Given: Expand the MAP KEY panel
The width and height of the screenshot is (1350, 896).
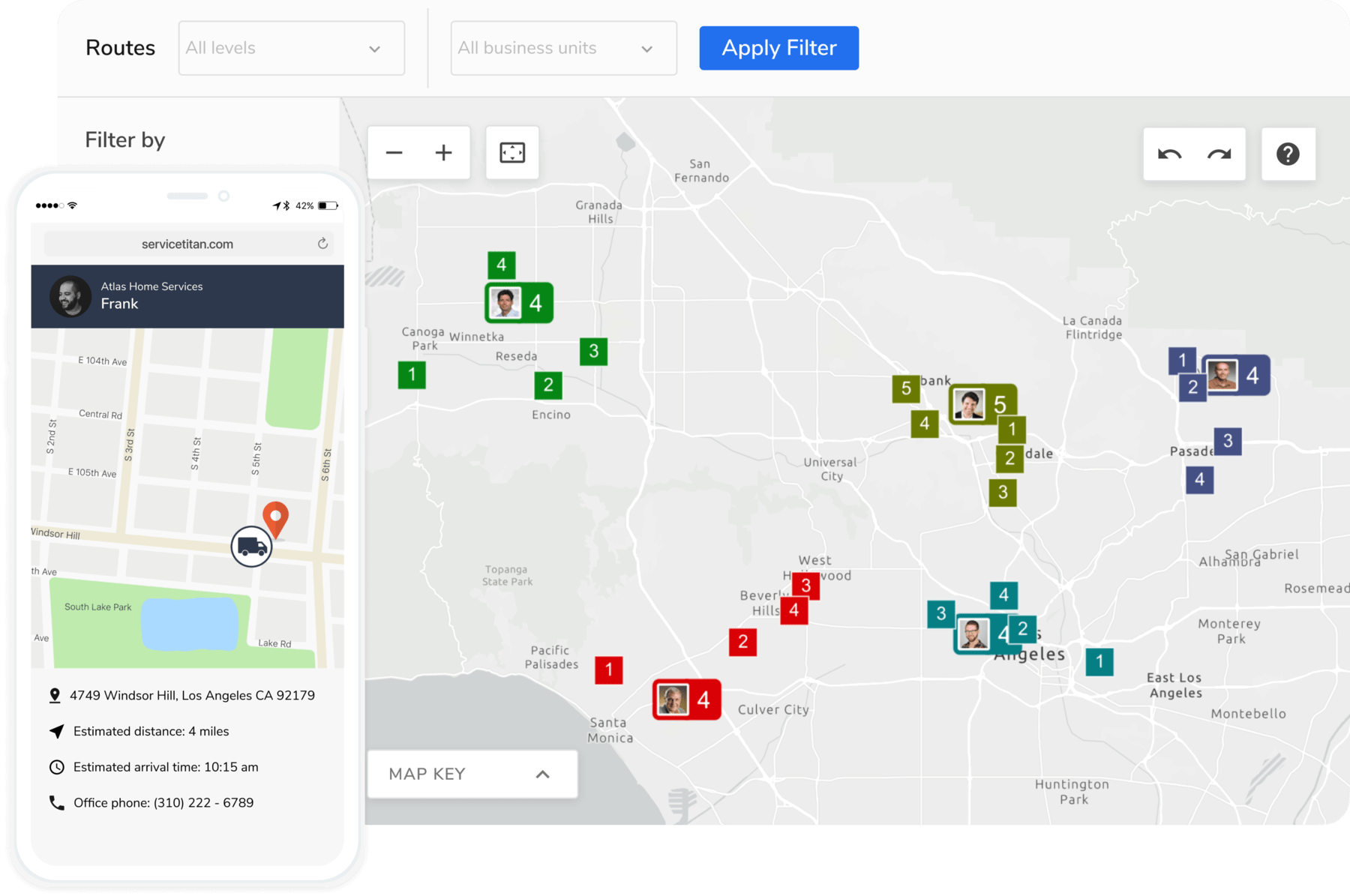Looking at the screenshot, I should click(x=472, y=774).
